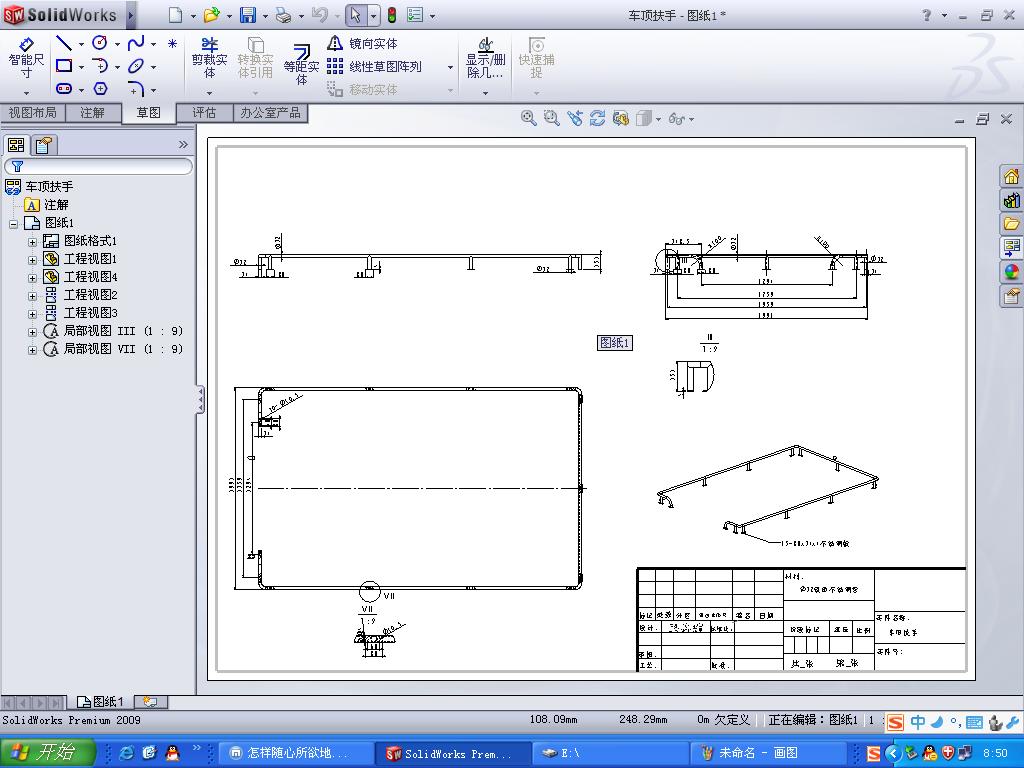Open Design Library icon in task pane
This screenshot has width=1024, height=768.
click(1011, 200)
